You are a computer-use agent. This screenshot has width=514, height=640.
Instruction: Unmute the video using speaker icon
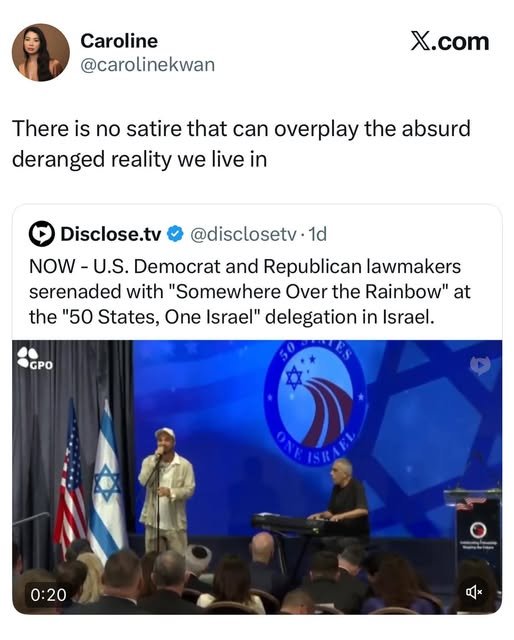point(474,592)
